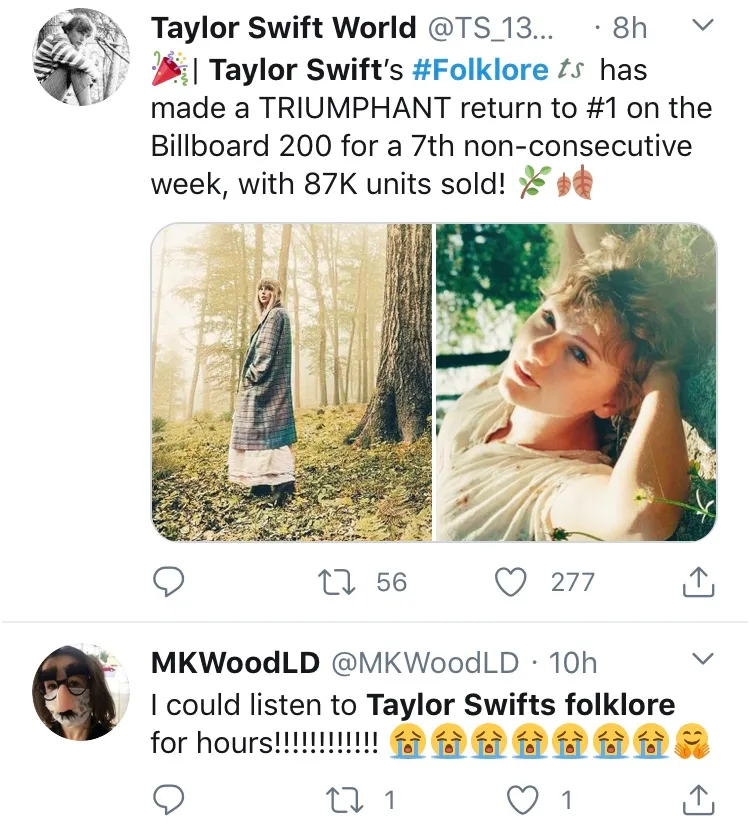This screenshot has height=837, width=750.
Task: Open the Taylor Swift World account name
Action: point(283,27)
